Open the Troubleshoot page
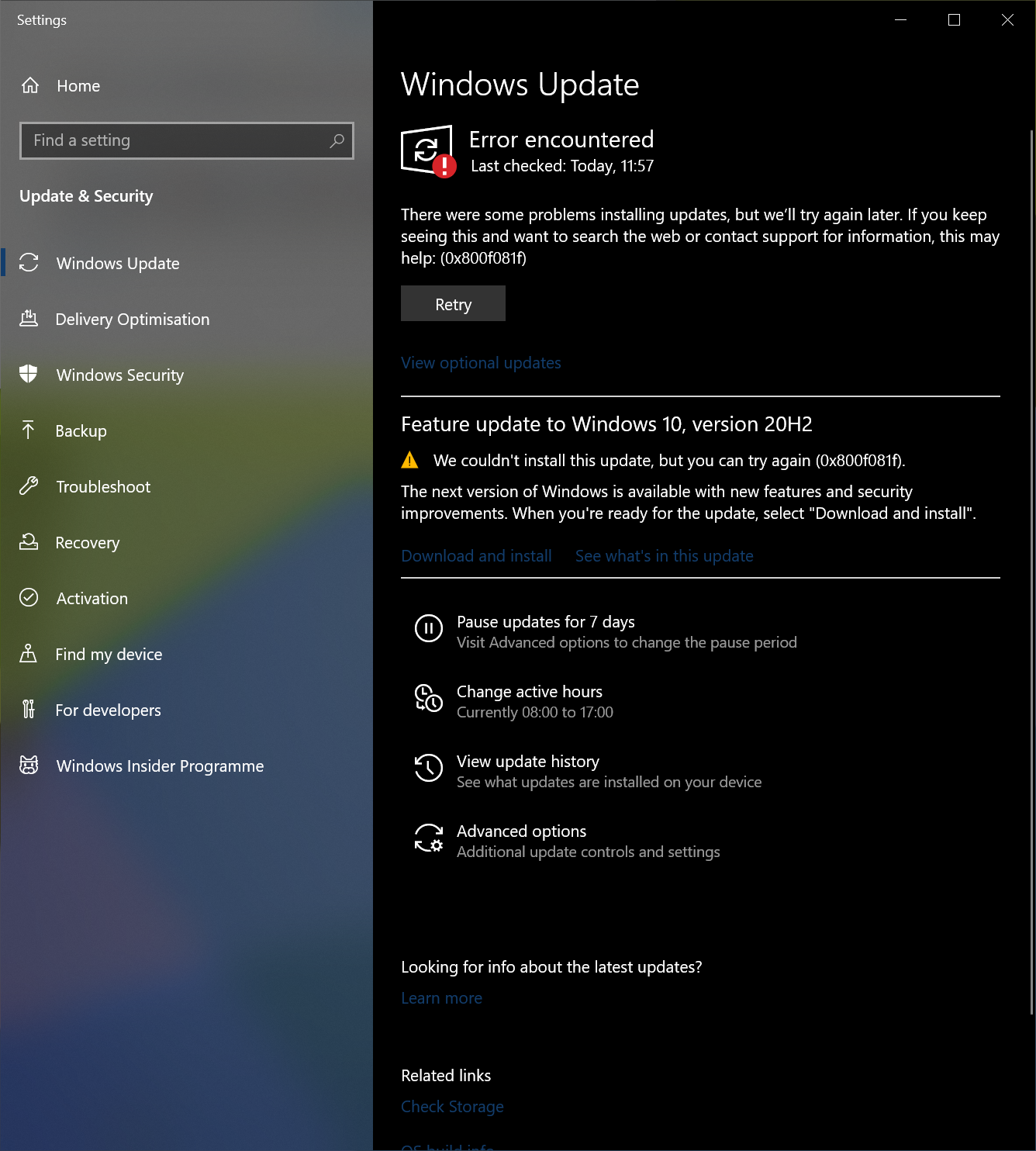The width and height of the screenshot is (1036, 1151). 186,486
